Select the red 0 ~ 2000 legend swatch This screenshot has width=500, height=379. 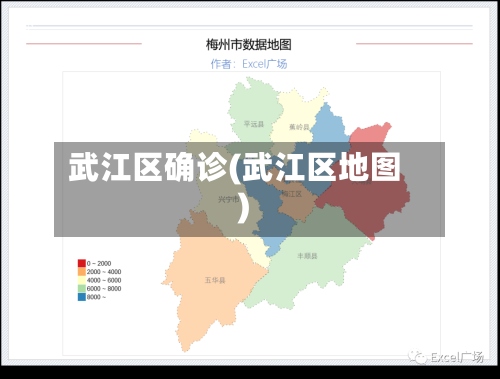pos(82,263)
